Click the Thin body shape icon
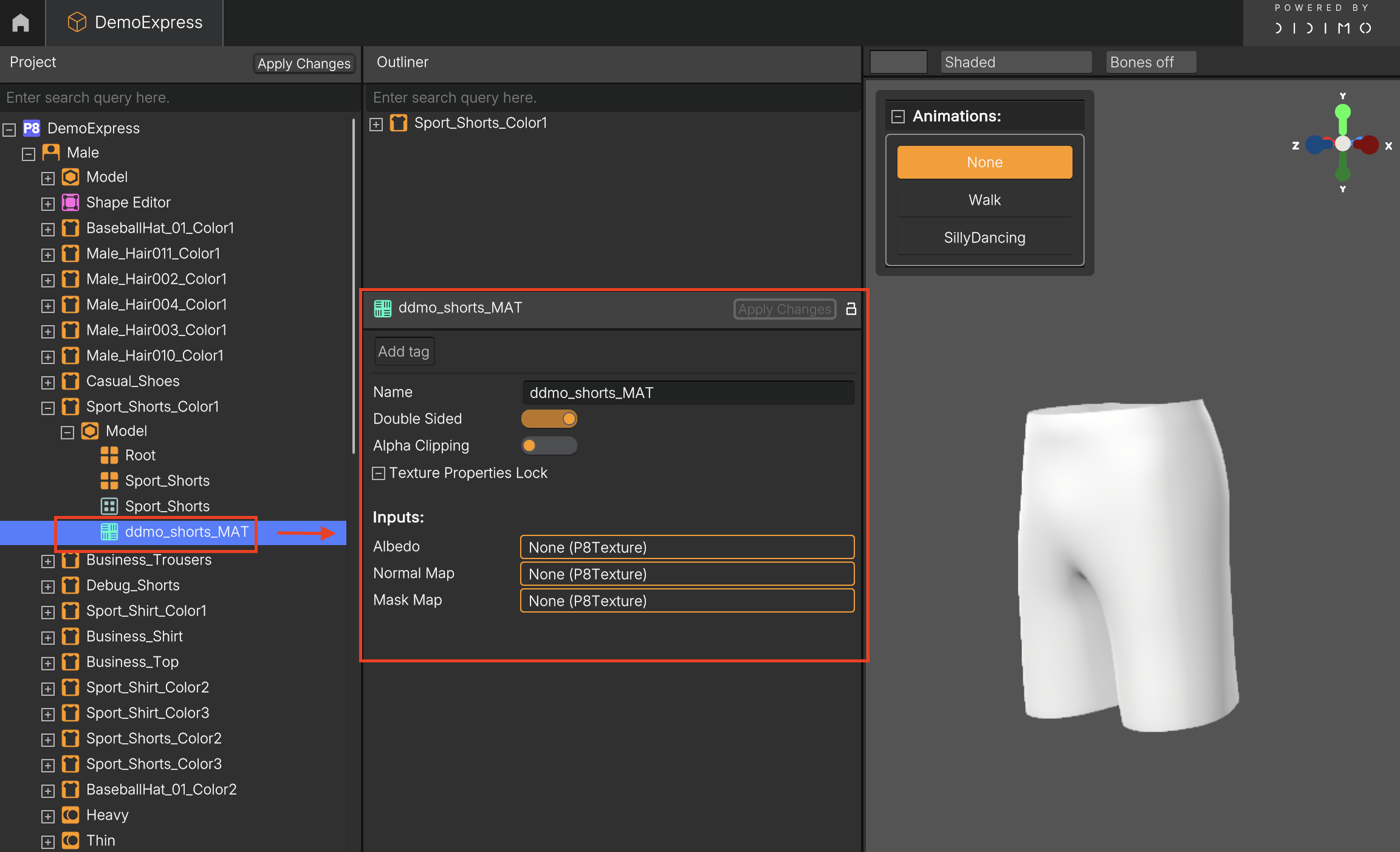Viewport: 1400px width, 852px height. click(x=70, y=840)
